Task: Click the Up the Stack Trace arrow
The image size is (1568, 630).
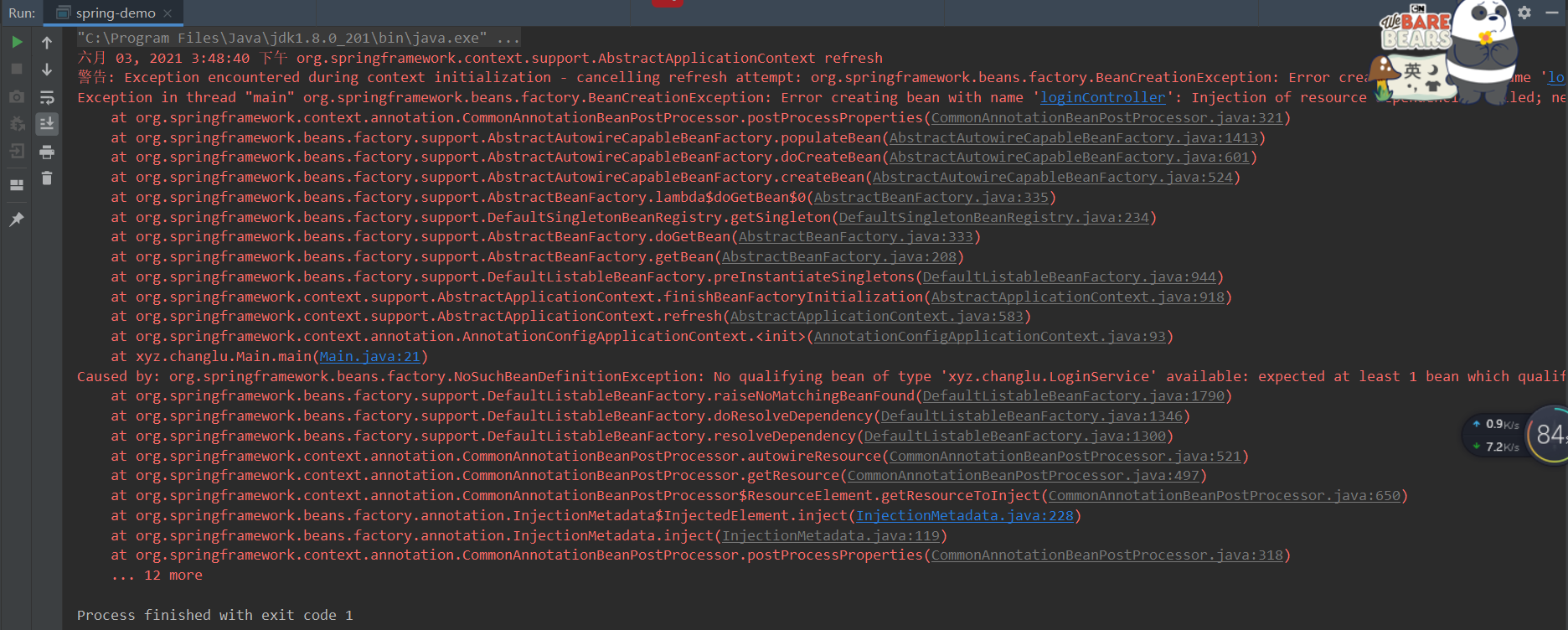Action: pos(47,42)
